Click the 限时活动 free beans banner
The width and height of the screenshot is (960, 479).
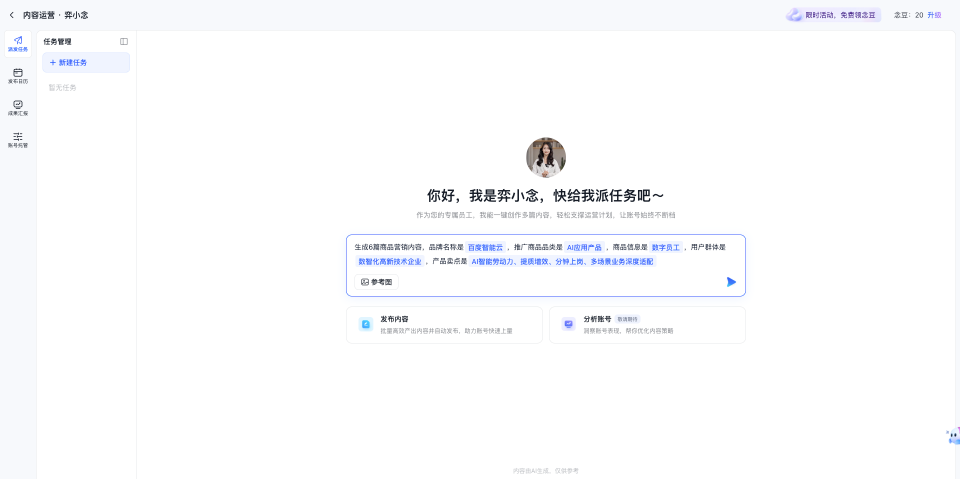point(834,15)
